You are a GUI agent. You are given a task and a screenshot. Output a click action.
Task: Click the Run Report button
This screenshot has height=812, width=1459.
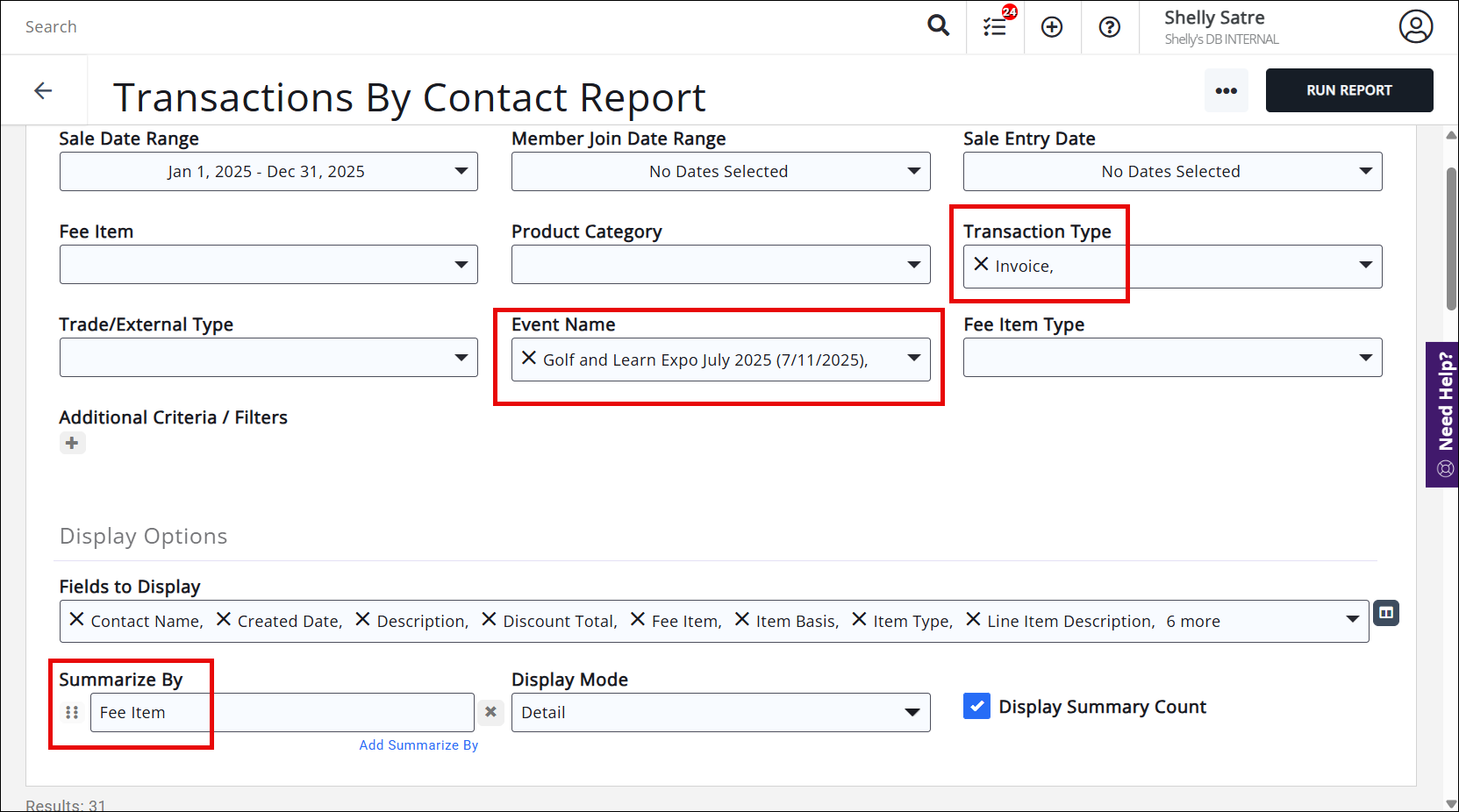tap(1348, 90)
